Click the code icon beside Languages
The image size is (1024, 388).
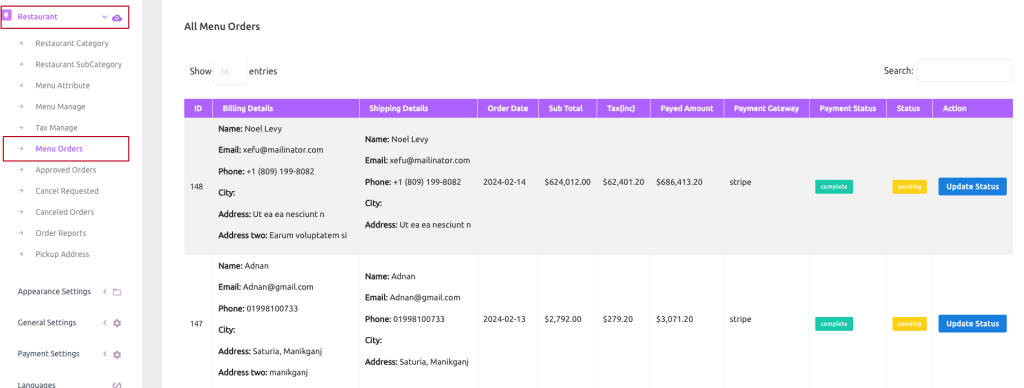[x=117, y=385]
